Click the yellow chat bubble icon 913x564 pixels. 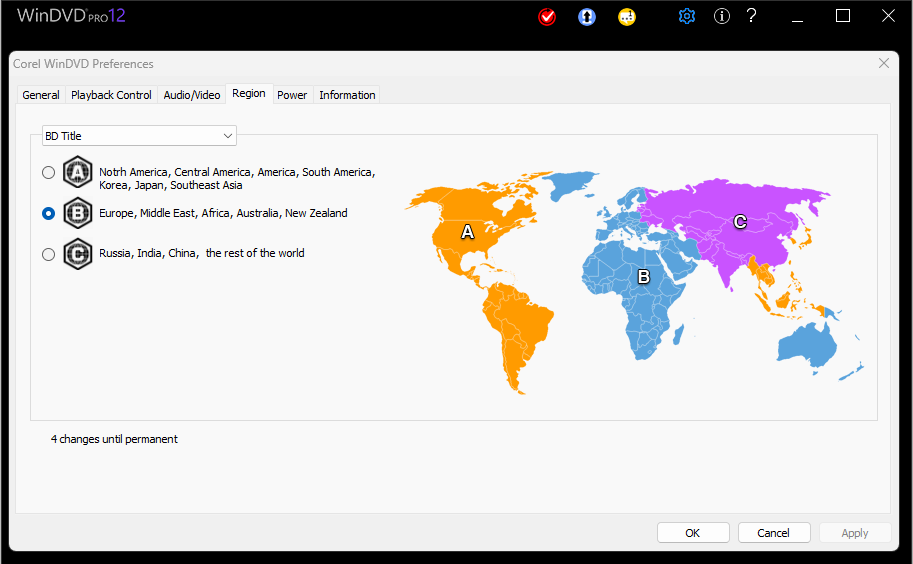click(627, 17)
